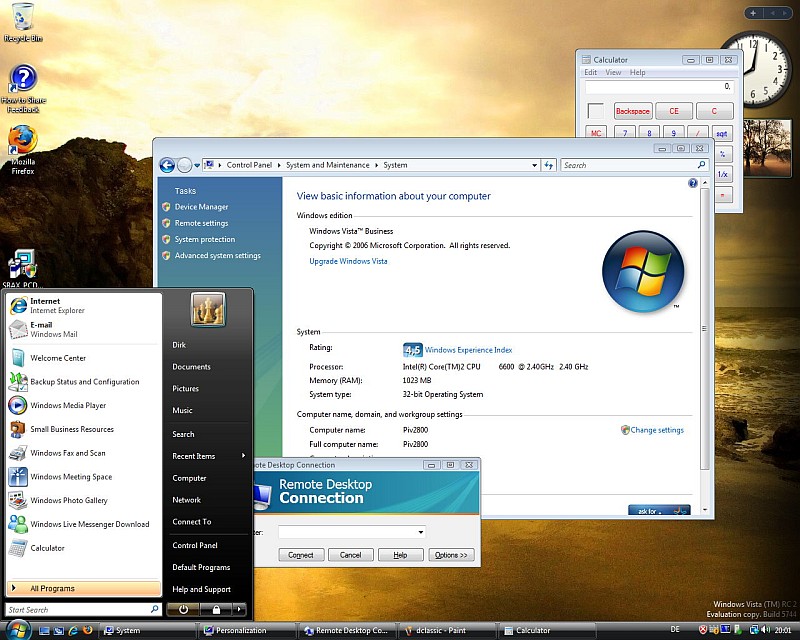Viewport: 800px width, 640px height.
Task: Open Windows Live Messenger Download
Action: pos(85,524)
